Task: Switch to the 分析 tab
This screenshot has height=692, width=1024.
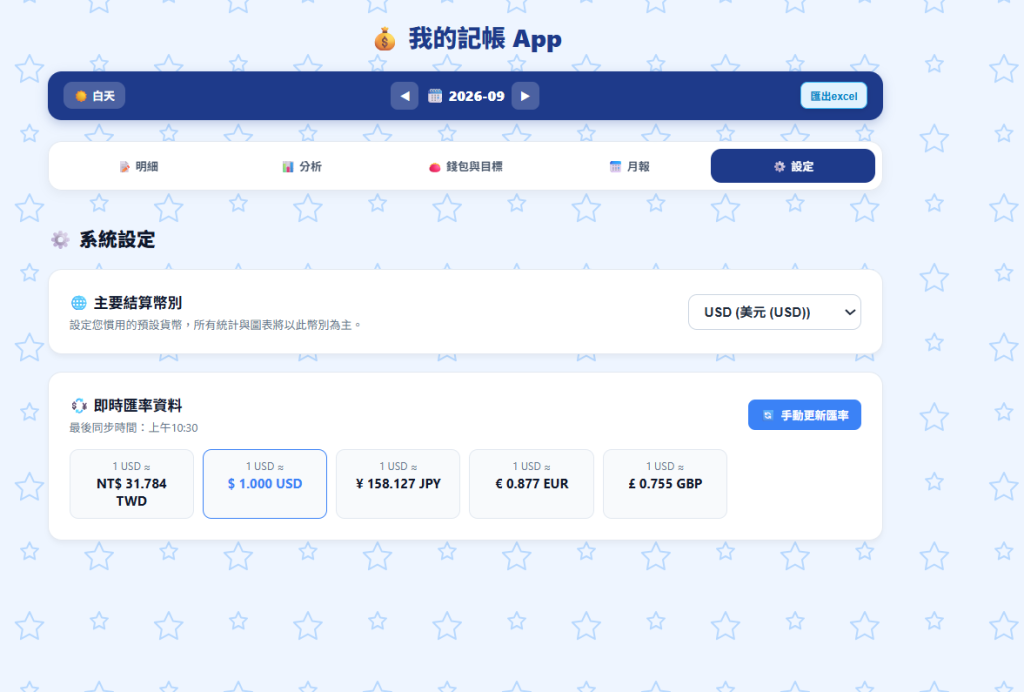Action: coord(302,166)
